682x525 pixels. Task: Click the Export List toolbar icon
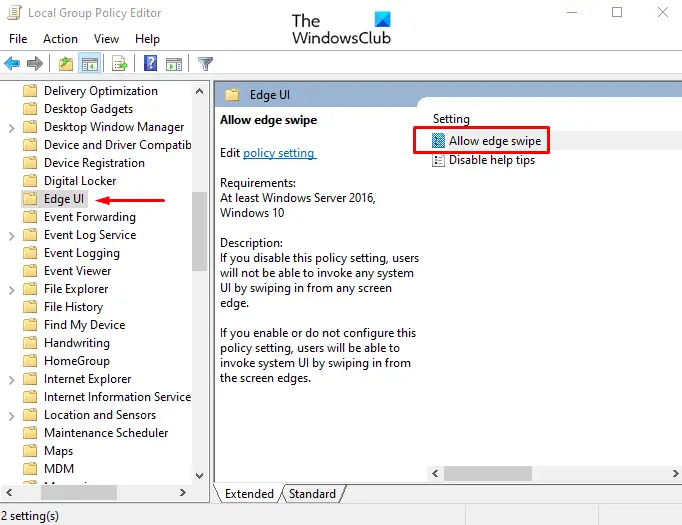(120, 64)
